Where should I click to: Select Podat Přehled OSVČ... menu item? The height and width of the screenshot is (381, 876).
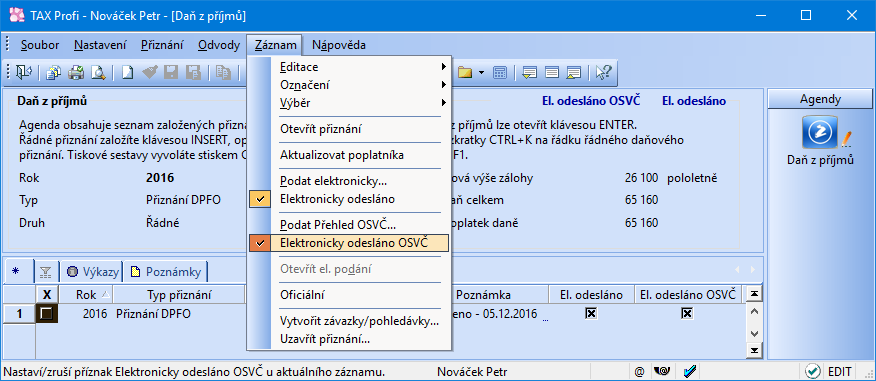coord(349,225)
